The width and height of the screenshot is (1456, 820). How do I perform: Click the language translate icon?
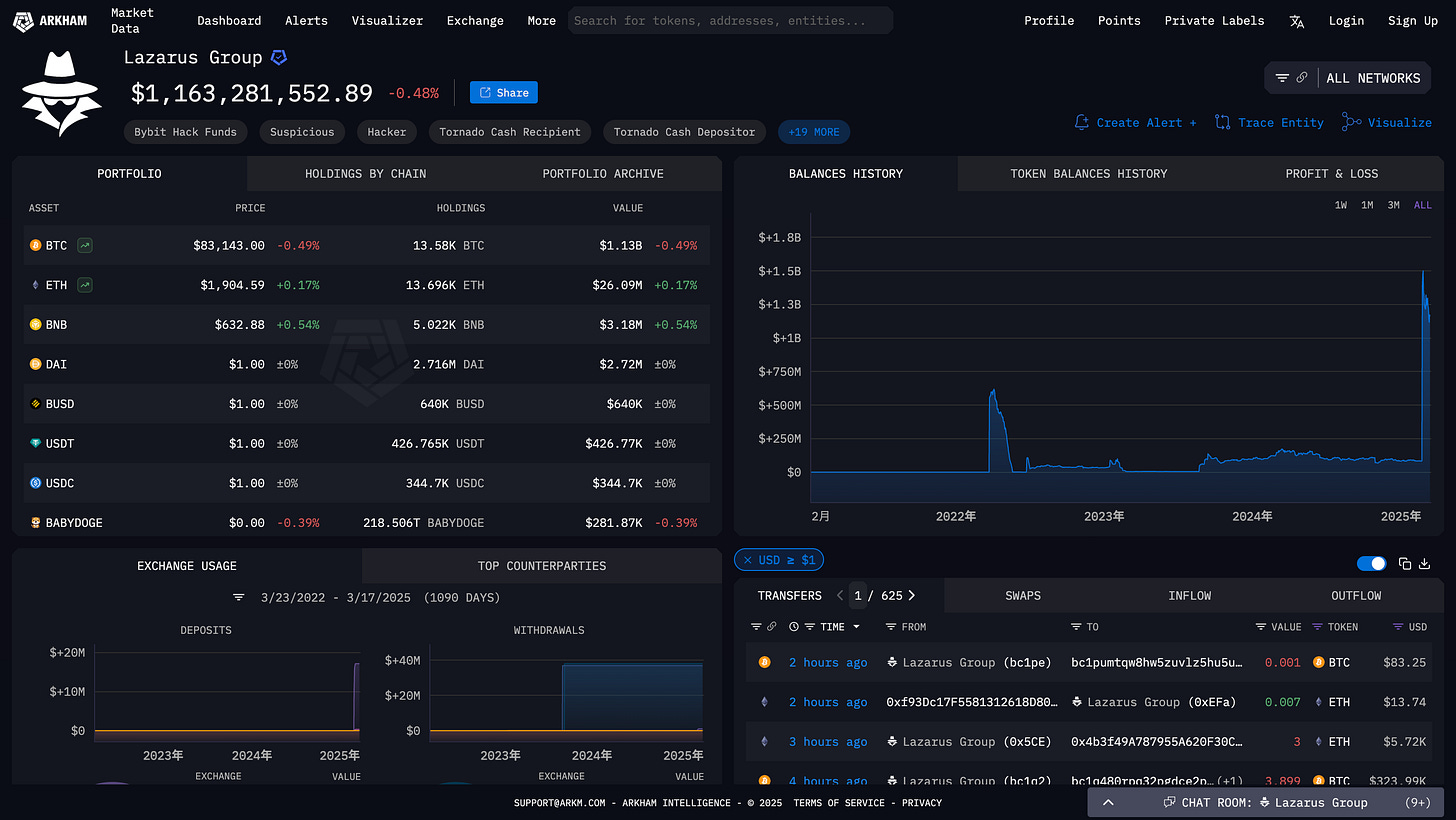click(x=1297, y=21)
